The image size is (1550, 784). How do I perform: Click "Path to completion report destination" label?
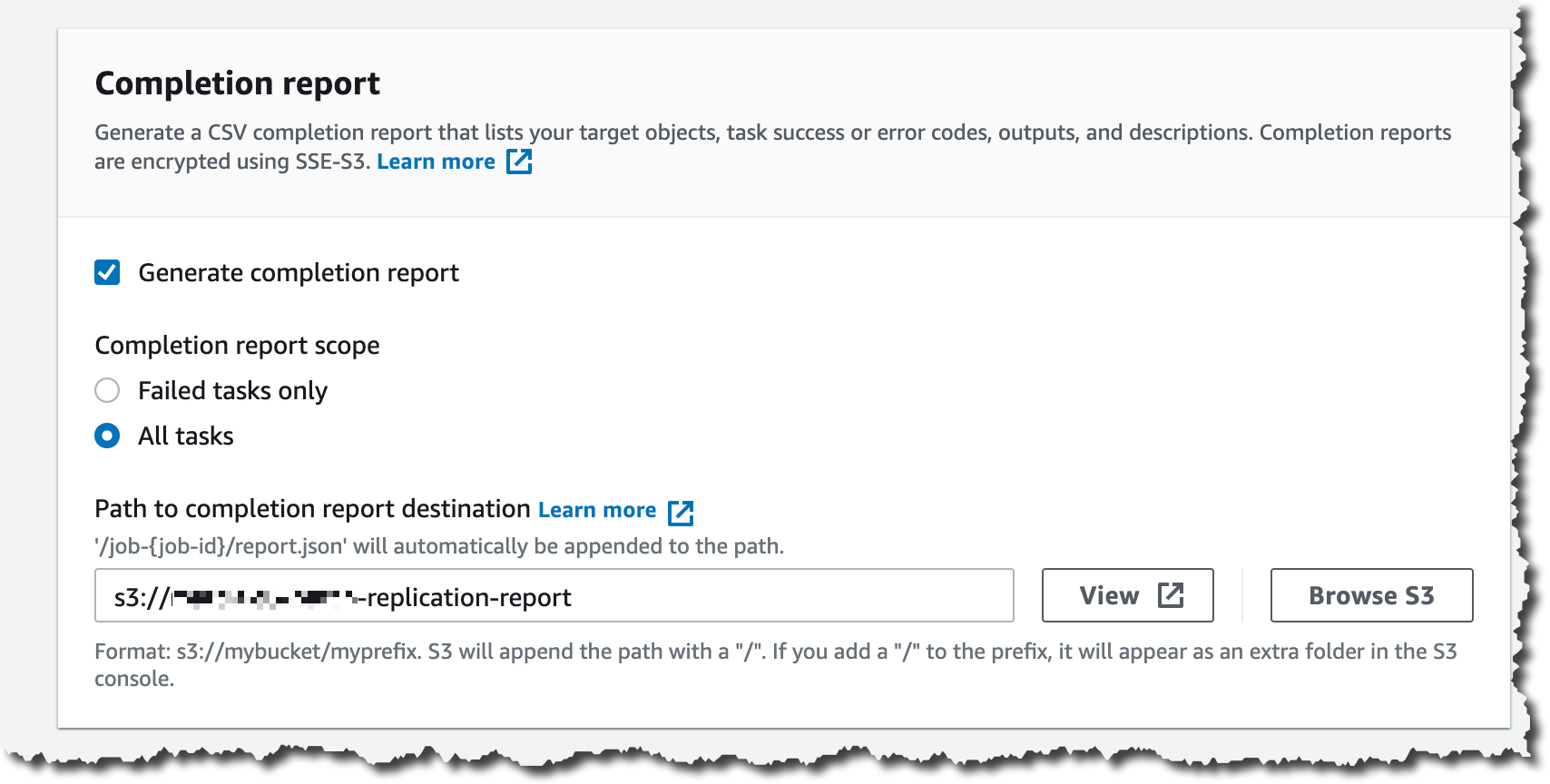tap(312, 509)
